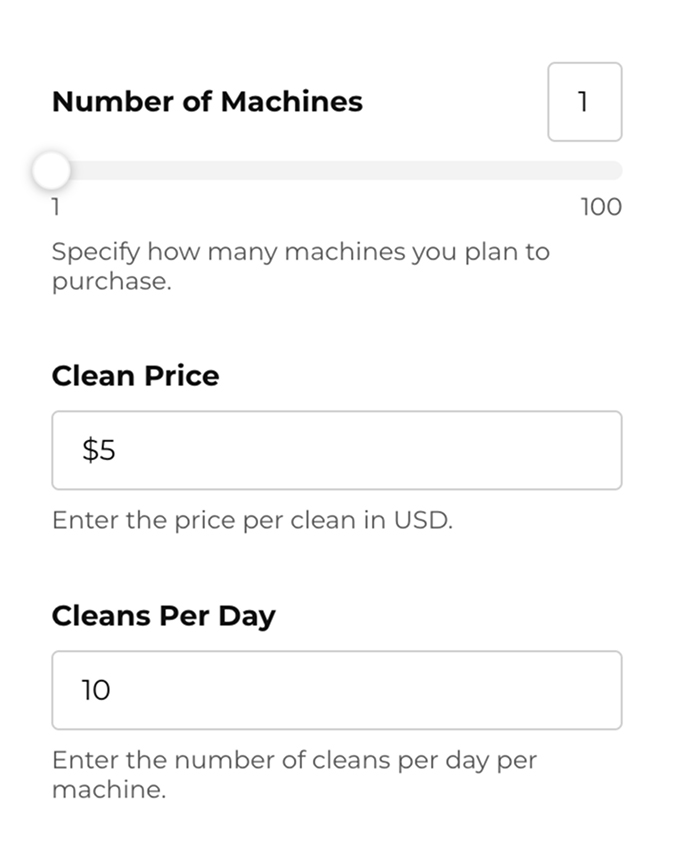Click the word 'purchase.' in the helper text
This screenshot has width=674, height=855.
pyautogui.click(x=112, y=282)
